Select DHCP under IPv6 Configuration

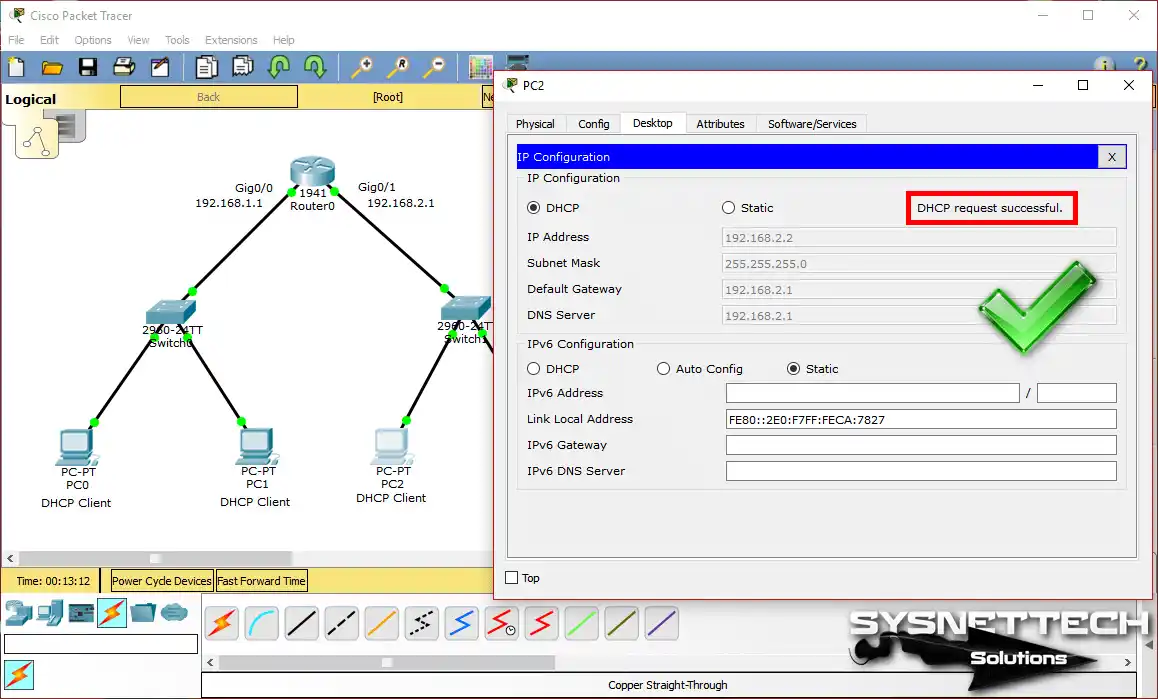click(533, 368)
